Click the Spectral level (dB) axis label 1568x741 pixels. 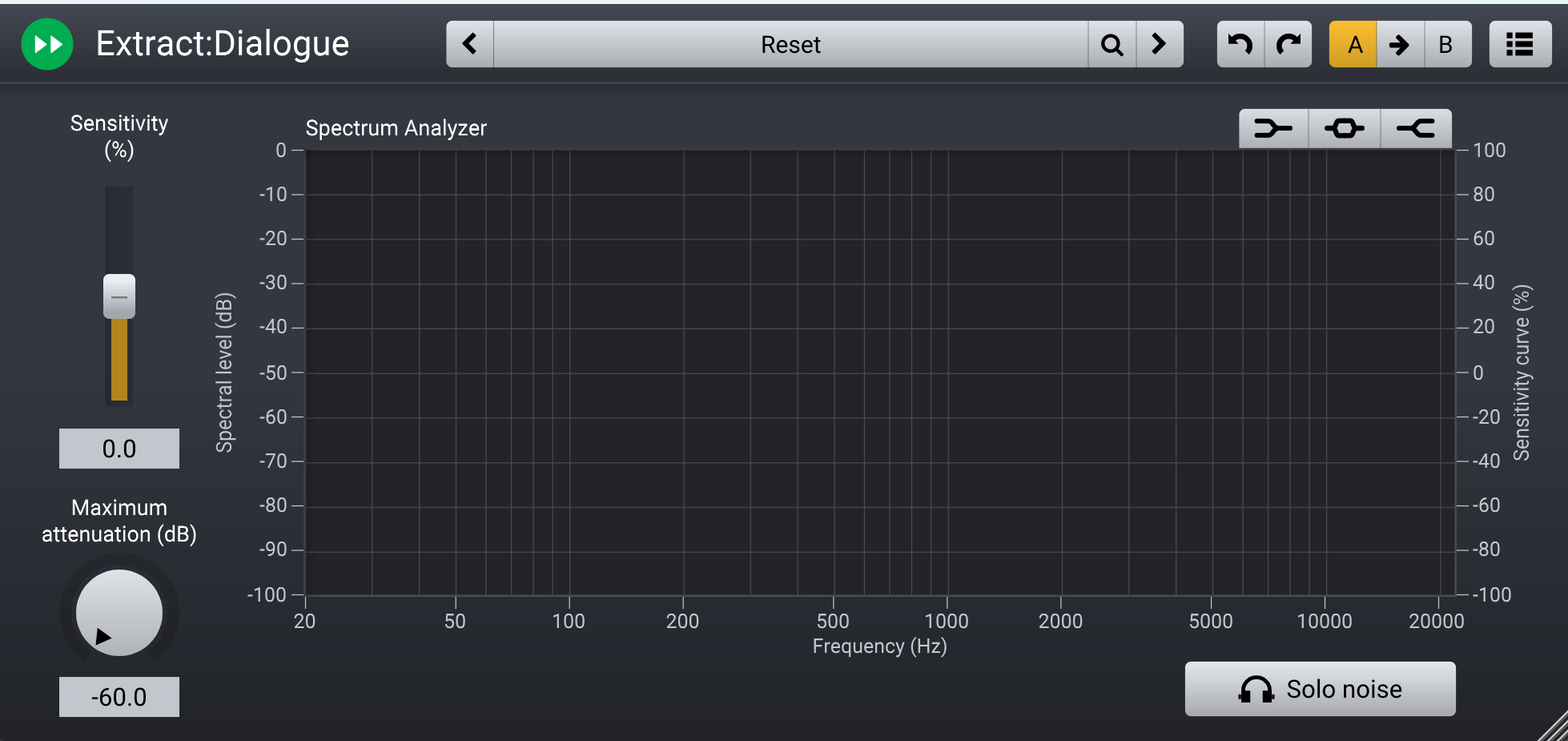coord(225,373)
